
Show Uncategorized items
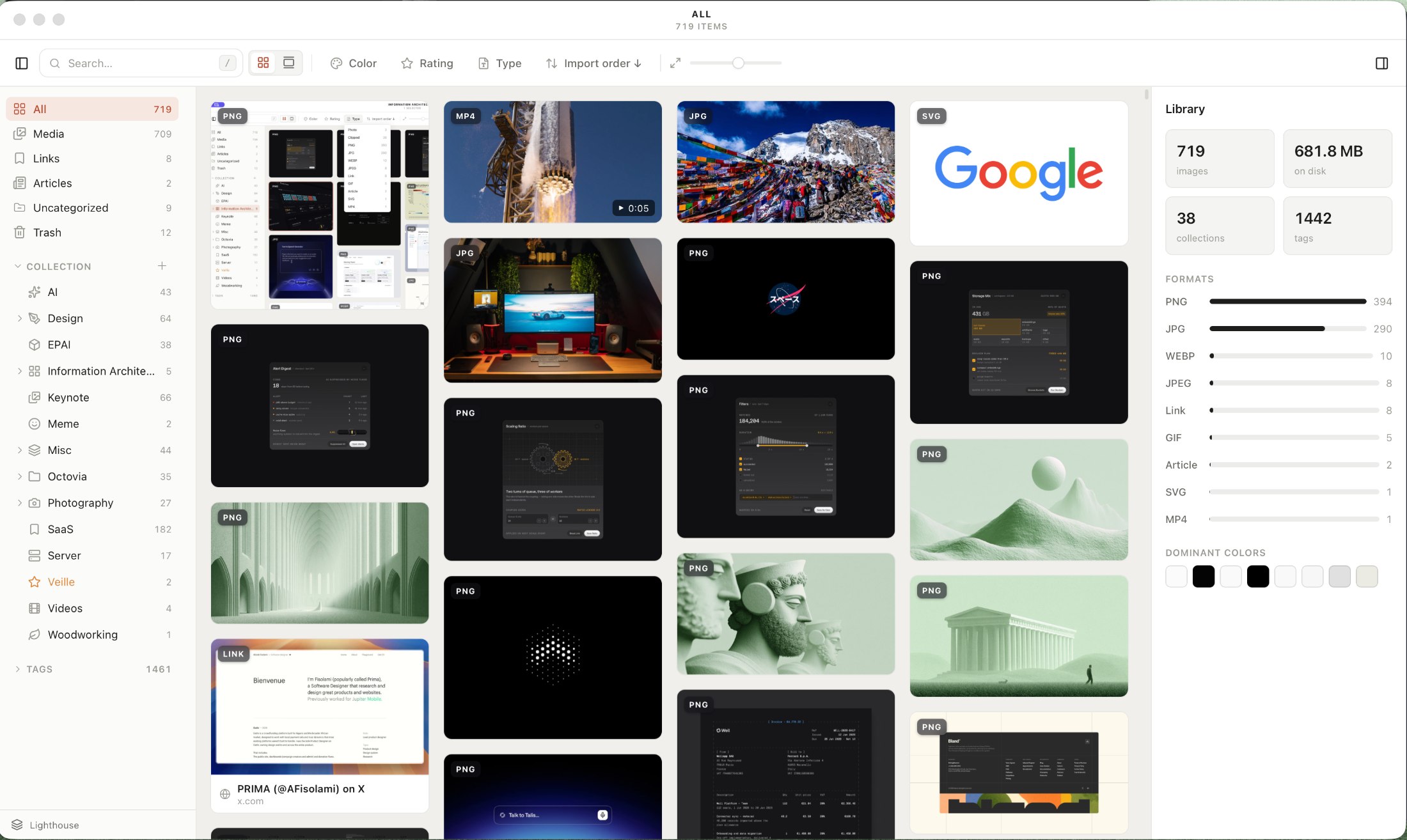coord(92,208)
